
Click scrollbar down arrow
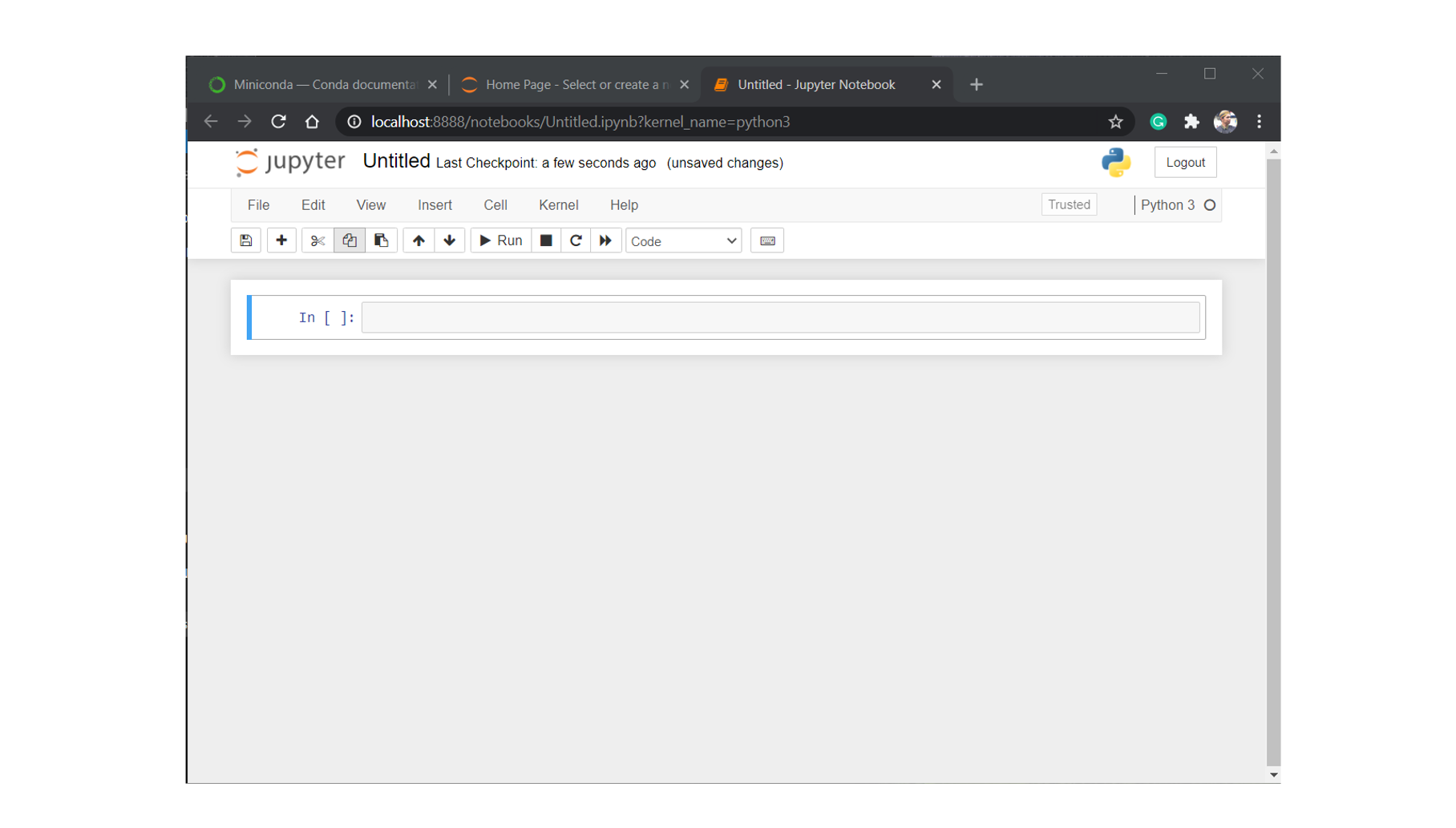tap(1273, 775)
